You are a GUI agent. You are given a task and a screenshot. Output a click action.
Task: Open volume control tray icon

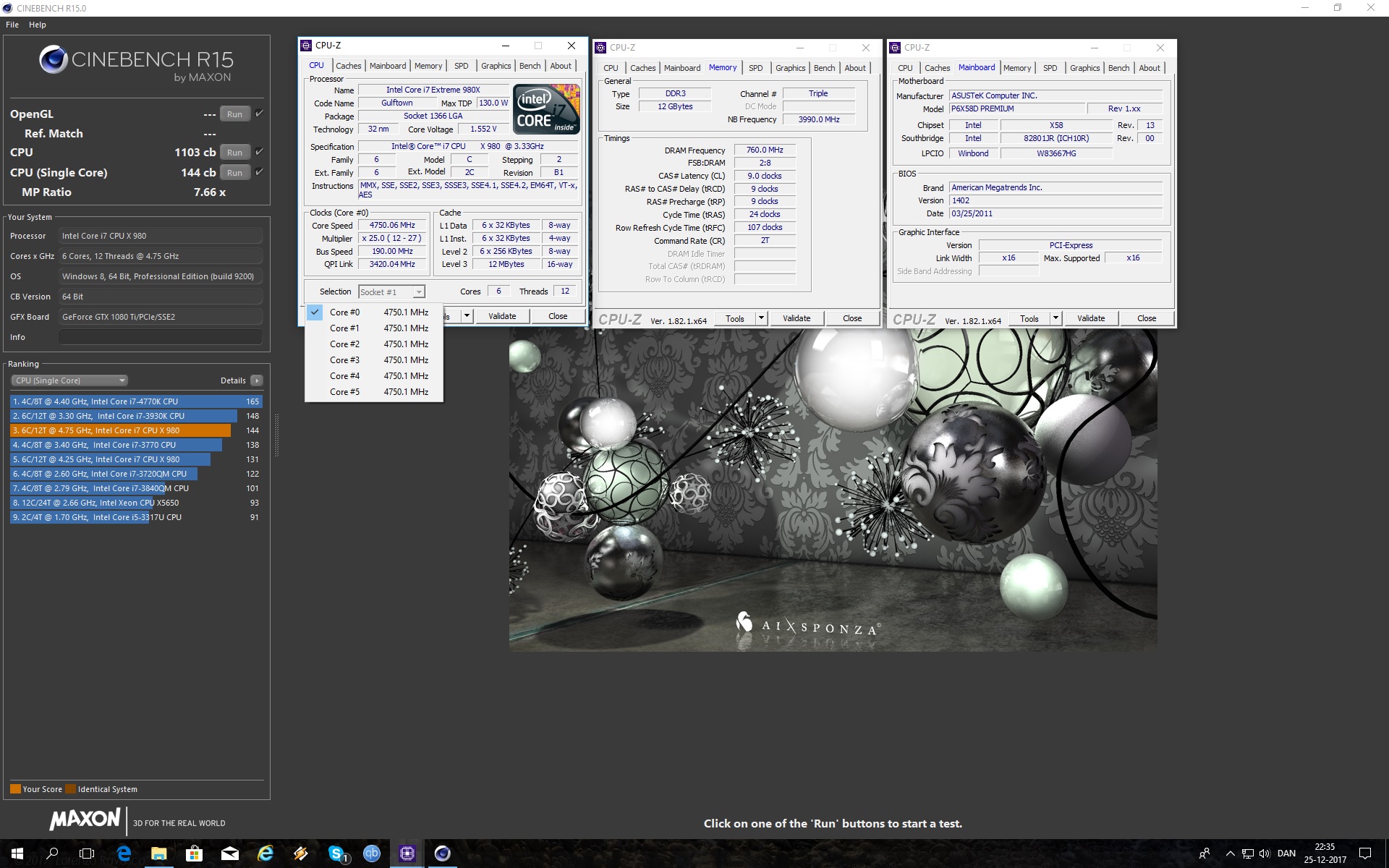click(x=1265, y=854)
